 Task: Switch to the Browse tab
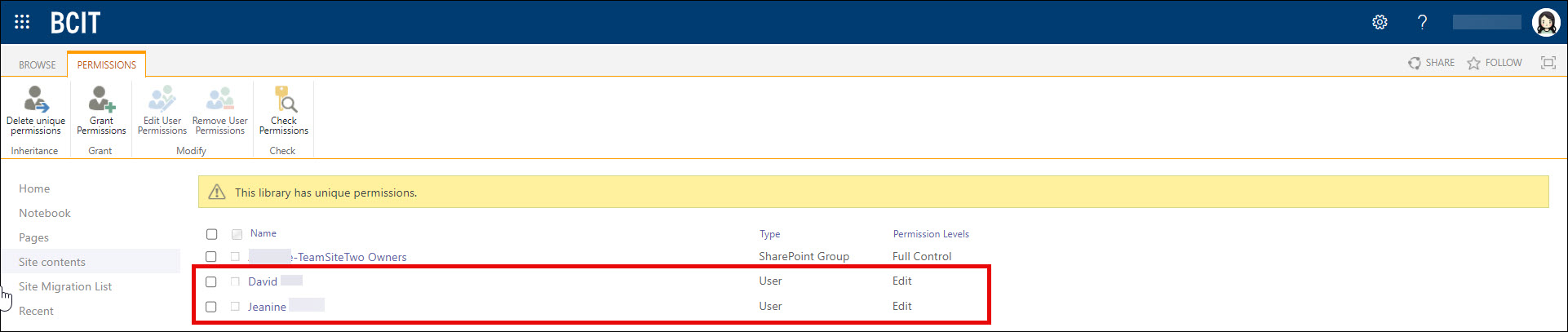(38, 64)
